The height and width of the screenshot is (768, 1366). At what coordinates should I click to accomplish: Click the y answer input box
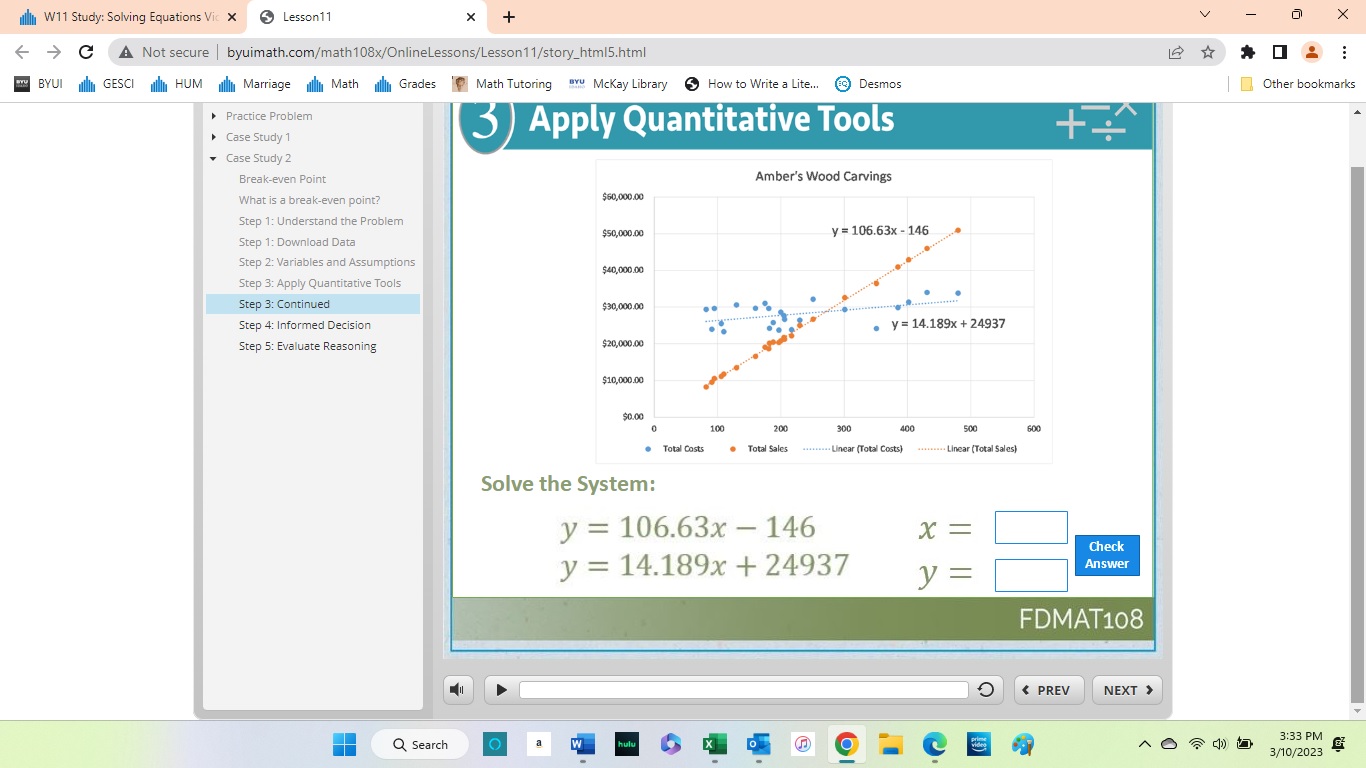1031,575
